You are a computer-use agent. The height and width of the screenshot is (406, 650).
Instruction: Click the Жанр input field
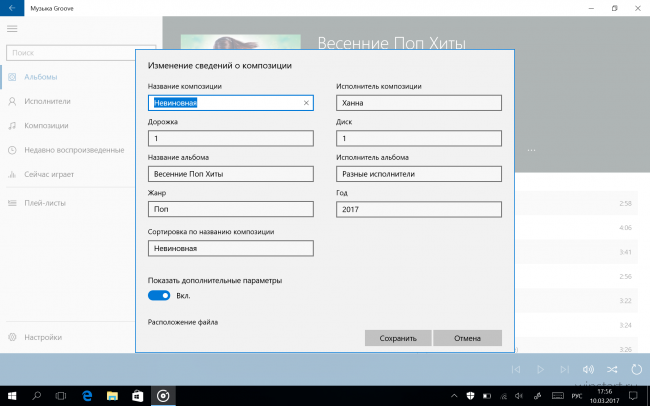230,210
